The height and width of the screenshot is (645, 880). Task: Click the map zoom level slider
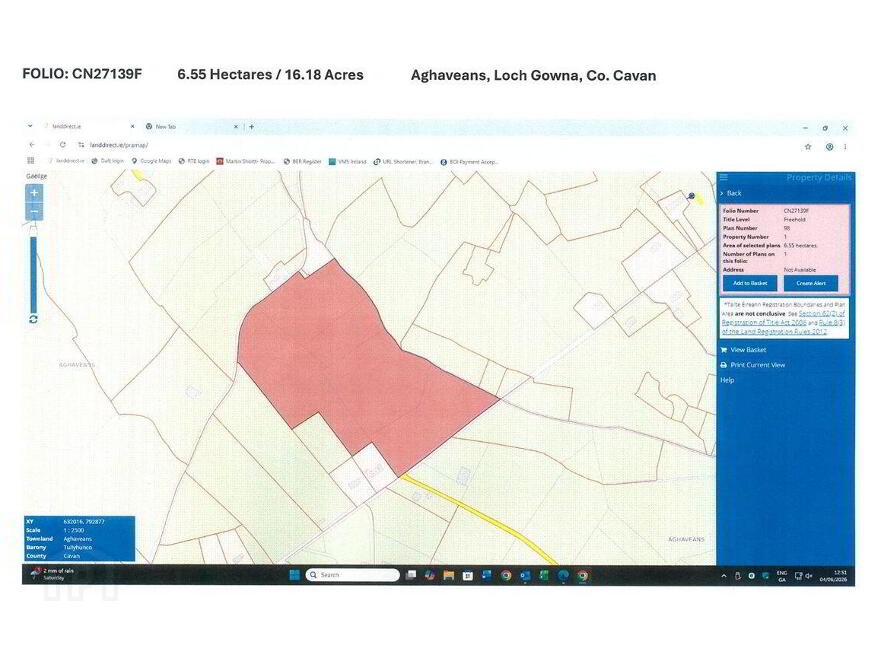tap(34, 275)
